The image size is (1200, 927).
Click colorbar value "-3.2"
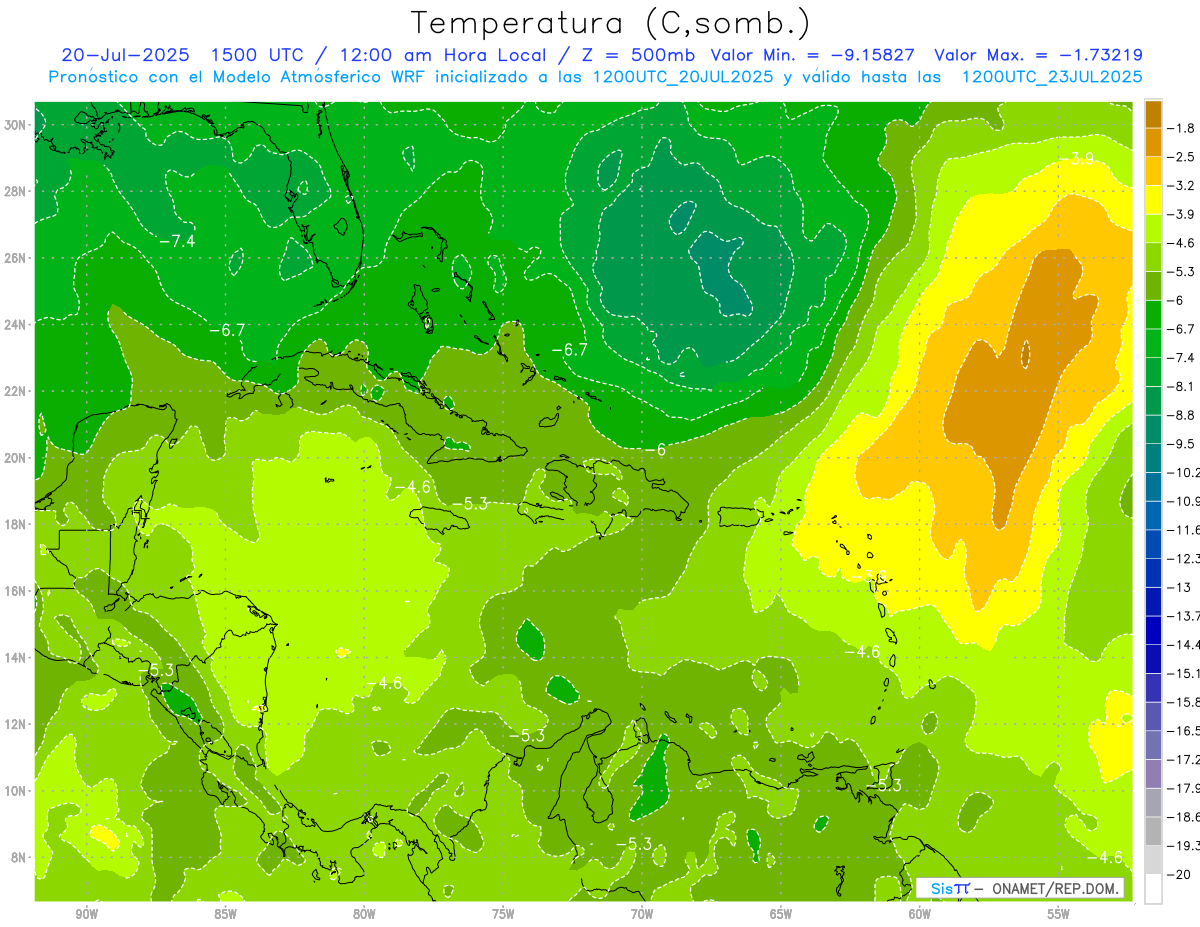click(x=1180, y=186)
